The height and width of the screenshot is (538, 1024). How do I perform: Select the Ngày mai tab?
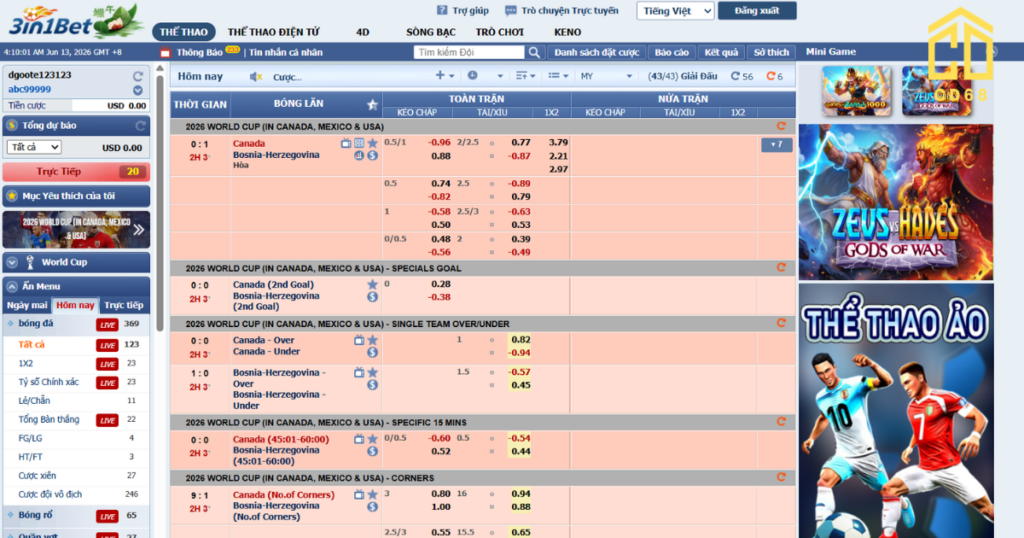pos(27,305)
